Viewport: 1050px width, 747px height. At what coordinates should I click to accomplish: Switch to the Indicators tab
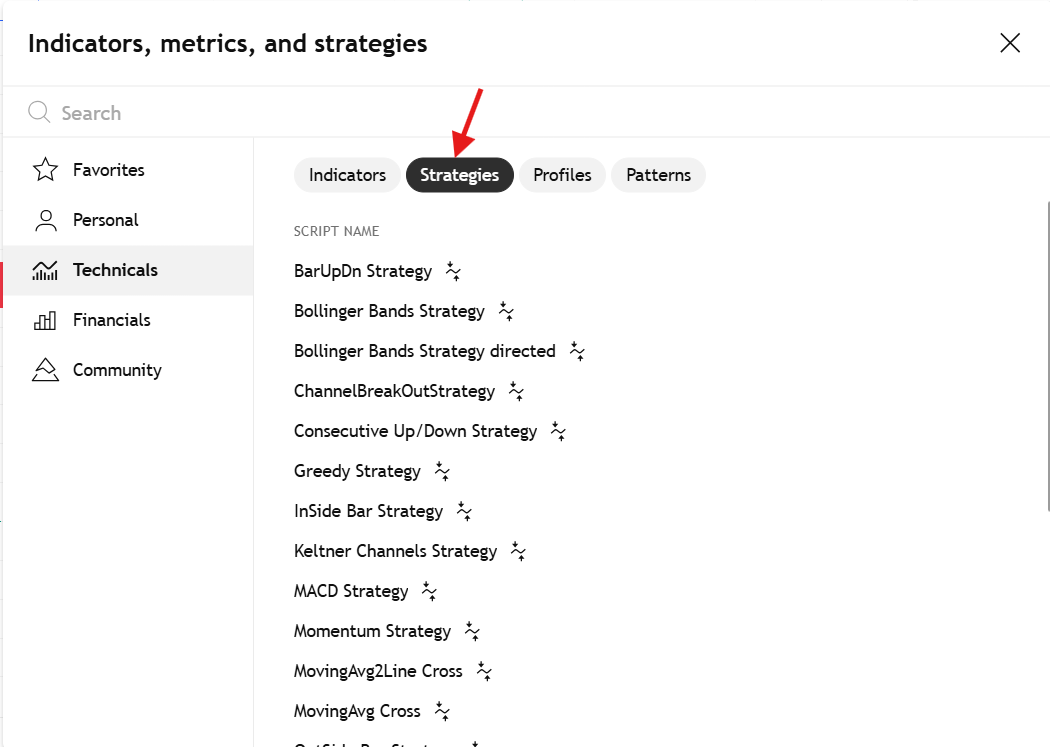click(347, 175)
